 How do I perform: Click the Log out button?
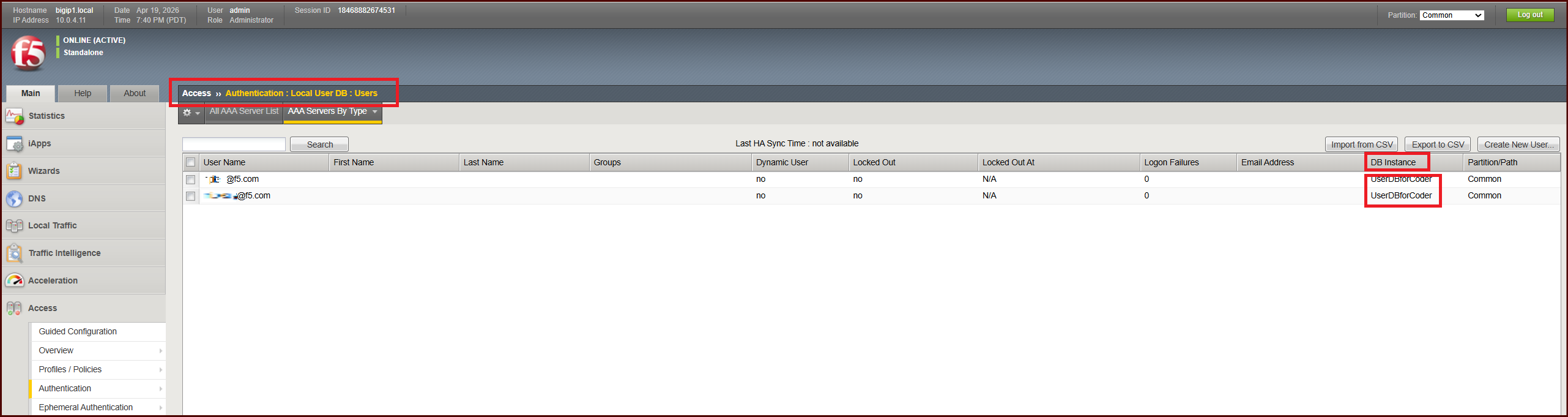[x=1529, y=15]
